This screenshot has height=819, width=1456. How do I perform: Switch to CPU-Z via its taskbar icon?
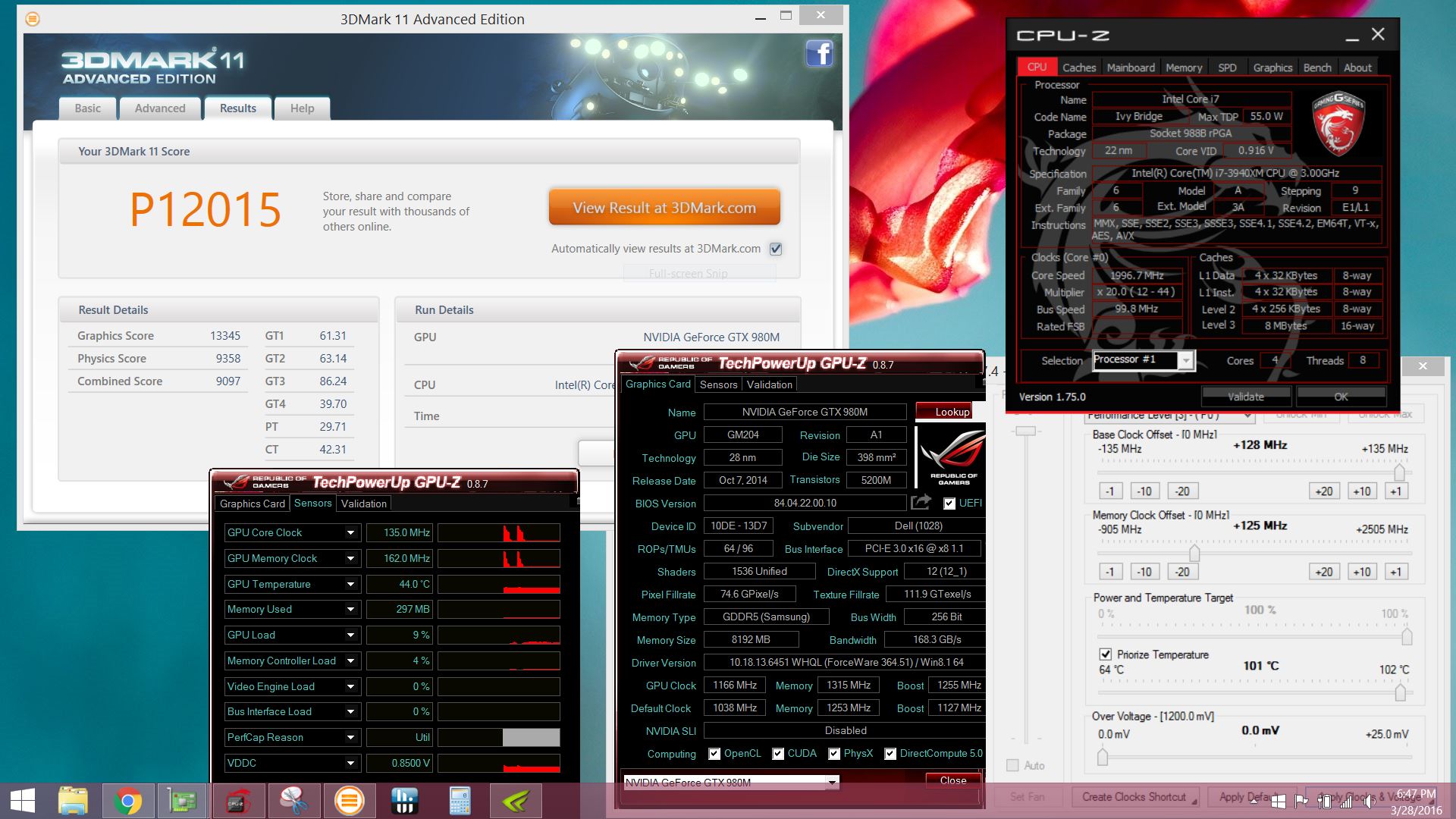coord(238,801)
